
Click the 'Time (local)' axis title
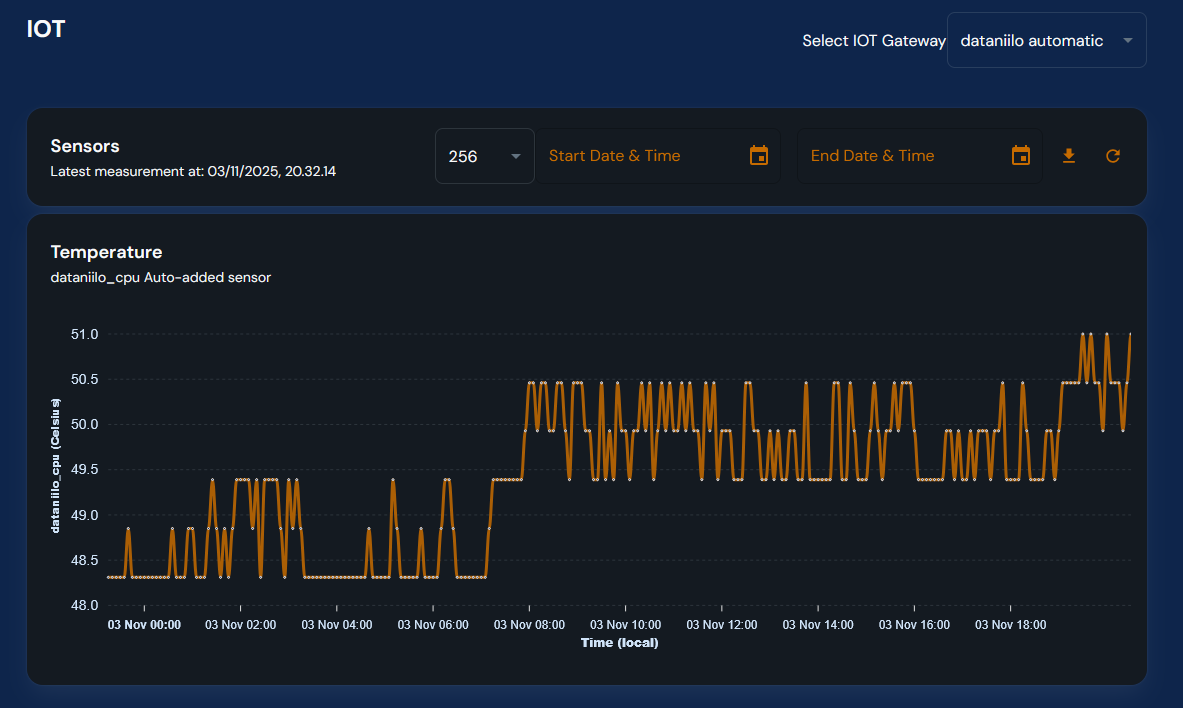click(619, 643)
